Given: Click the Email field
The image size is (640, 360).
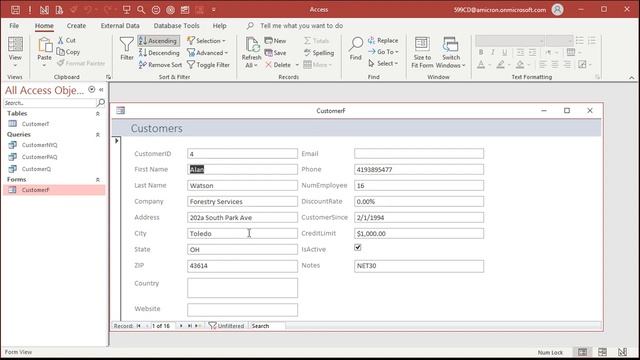Looking at the screenshot, I should click(x=419, y=153).
